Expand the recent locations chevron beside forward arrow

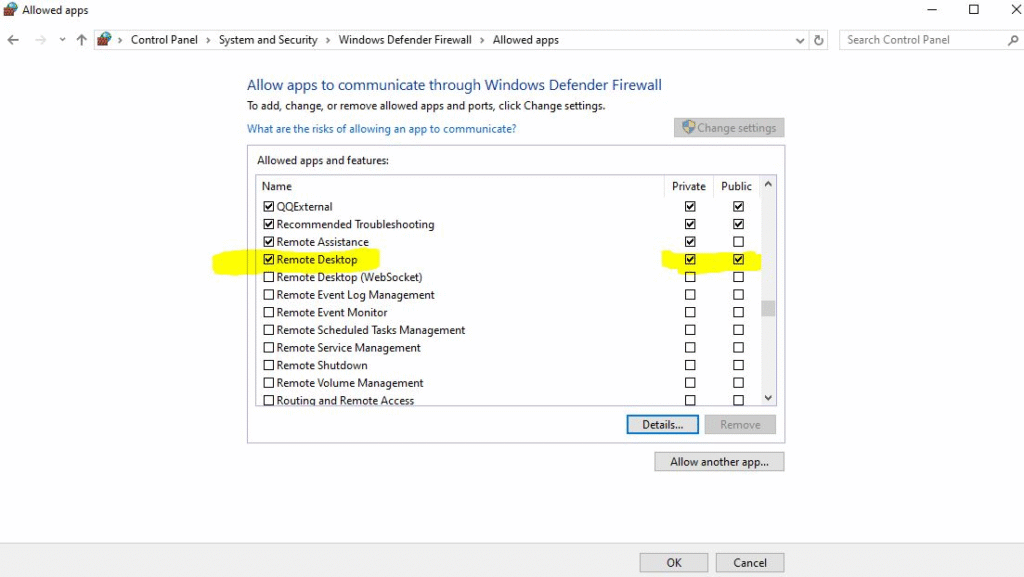click(61, 39)
